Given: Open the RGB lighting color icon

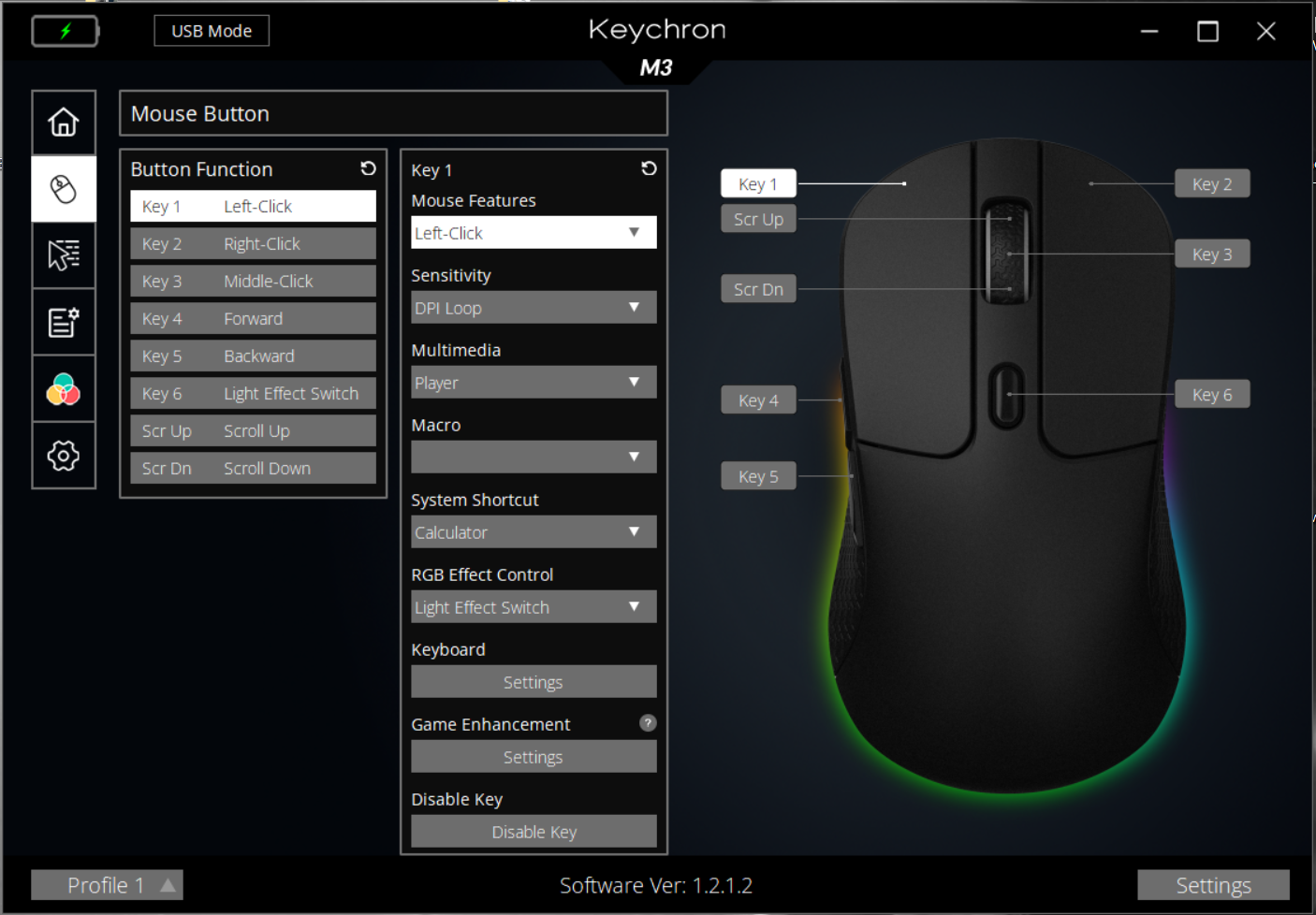Looking at the screenshot, I should point(64,389).
